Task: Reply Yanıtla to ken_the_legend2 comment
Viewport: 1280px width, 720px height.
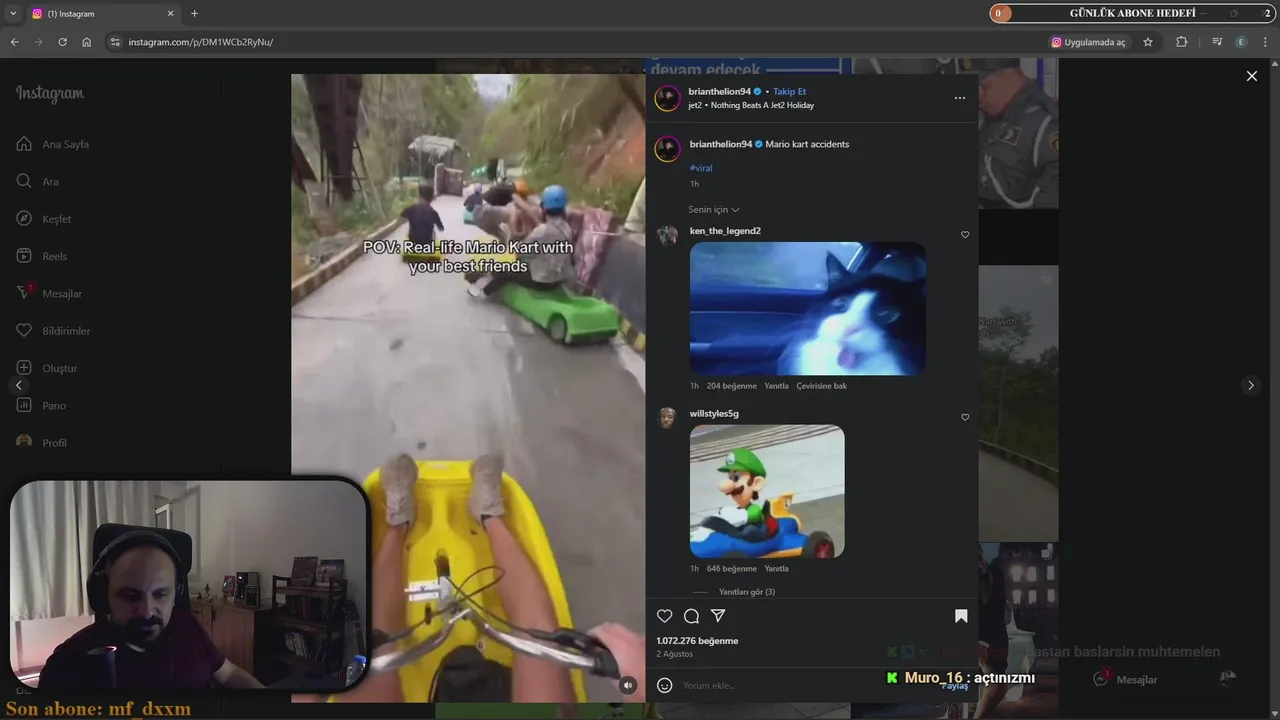Action: pos(776,386)
